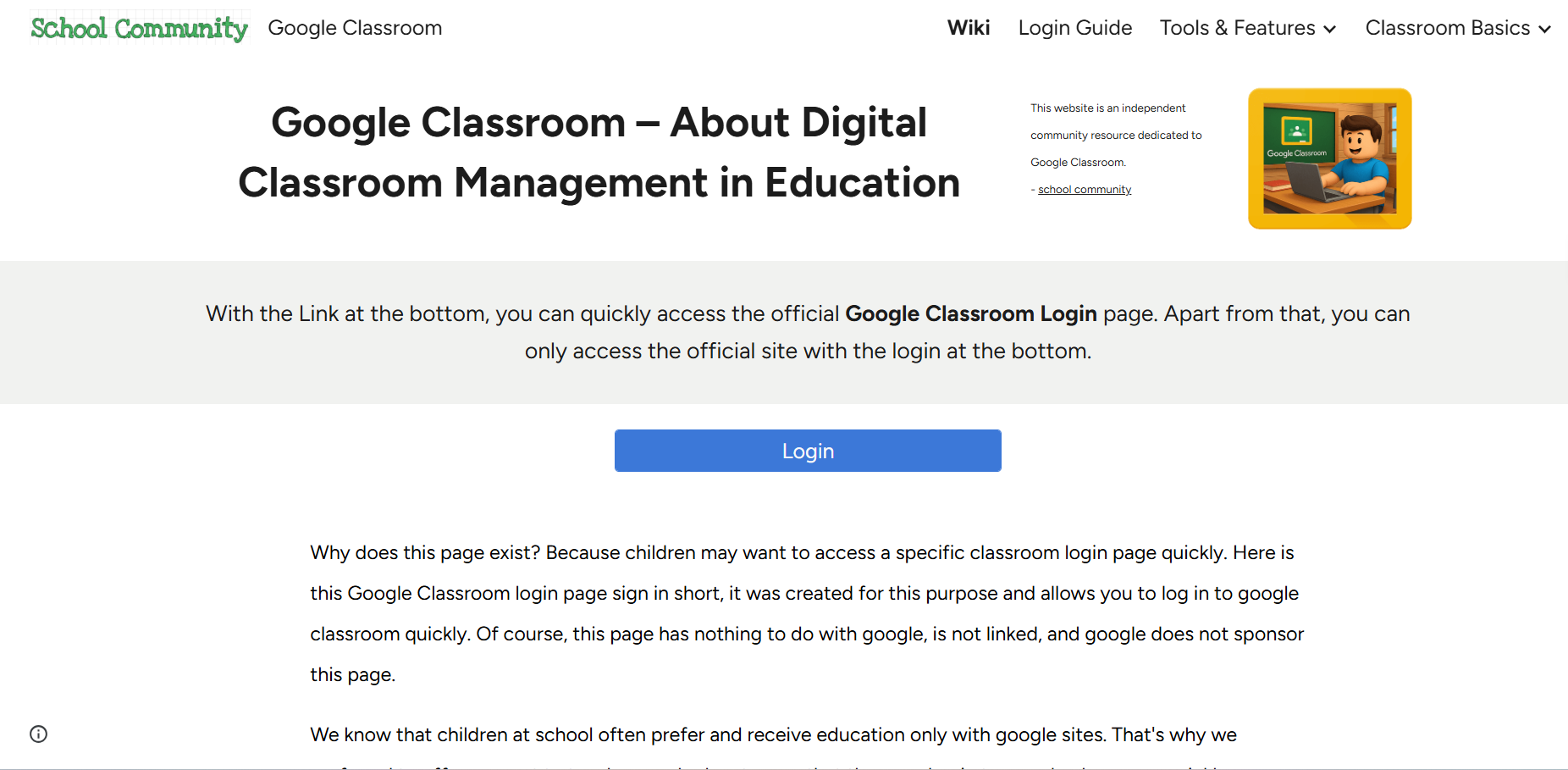This screenshot has width=1568, height=770.
Task: Click the chevron next to Tools & Features
Action: pos(1329,29)
